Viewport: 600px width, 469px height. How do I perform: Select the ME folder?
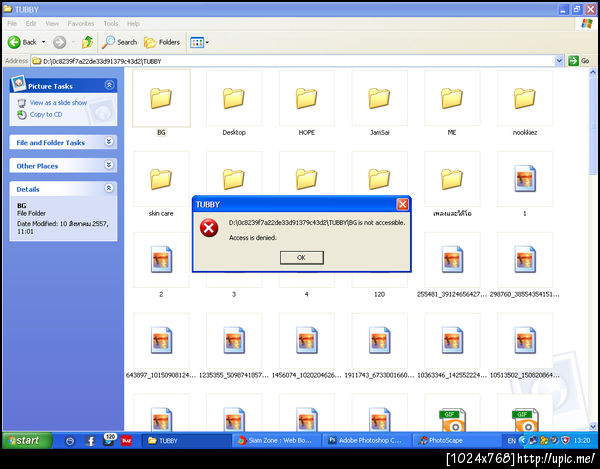click(452, 103)
